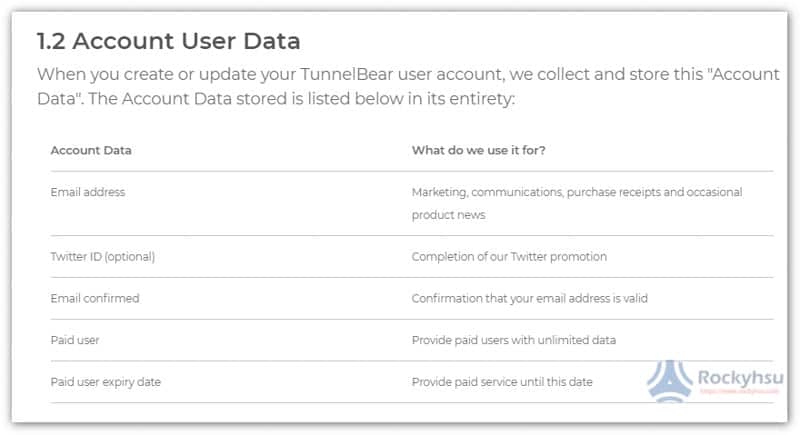Screen dimensions: 800x435
Task: Click 'Provide paid service until this date'
Action: [x=502, y=382]
